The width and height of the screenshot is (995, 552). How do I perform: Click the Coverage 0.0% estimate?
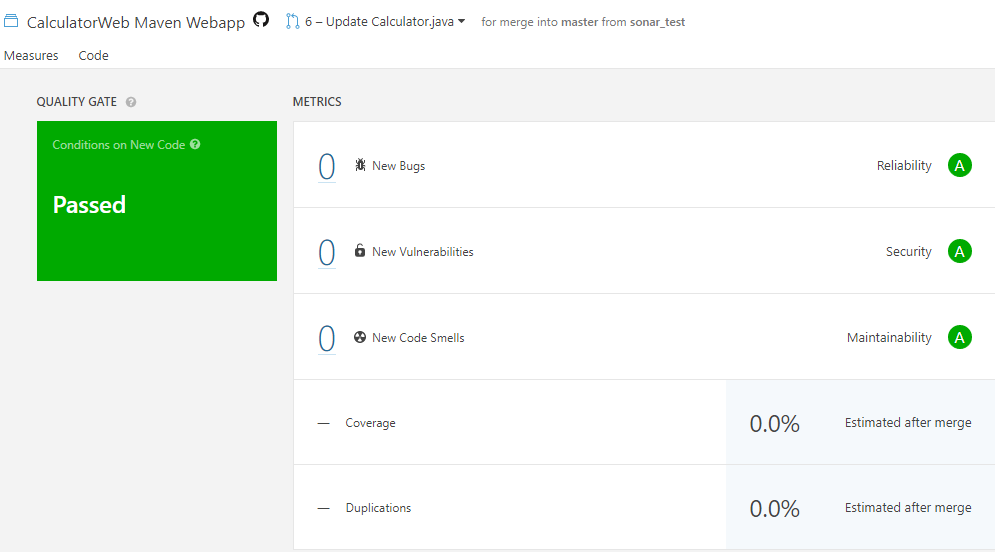pos(774,424)
